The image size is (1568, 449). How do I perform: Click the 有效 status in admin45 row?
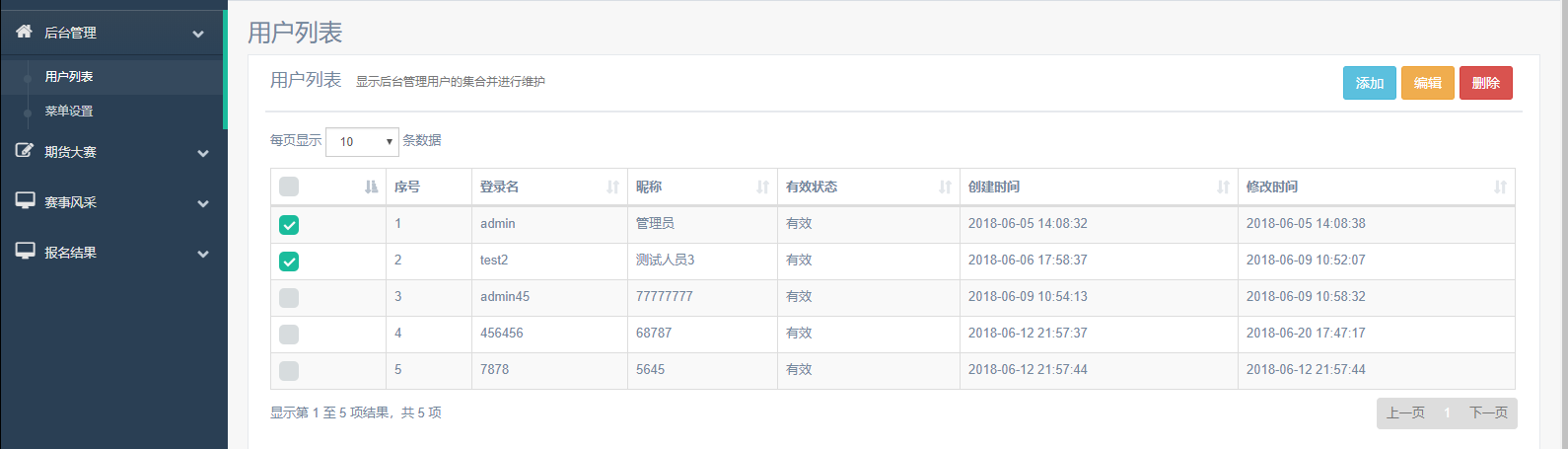pos(799,296)
